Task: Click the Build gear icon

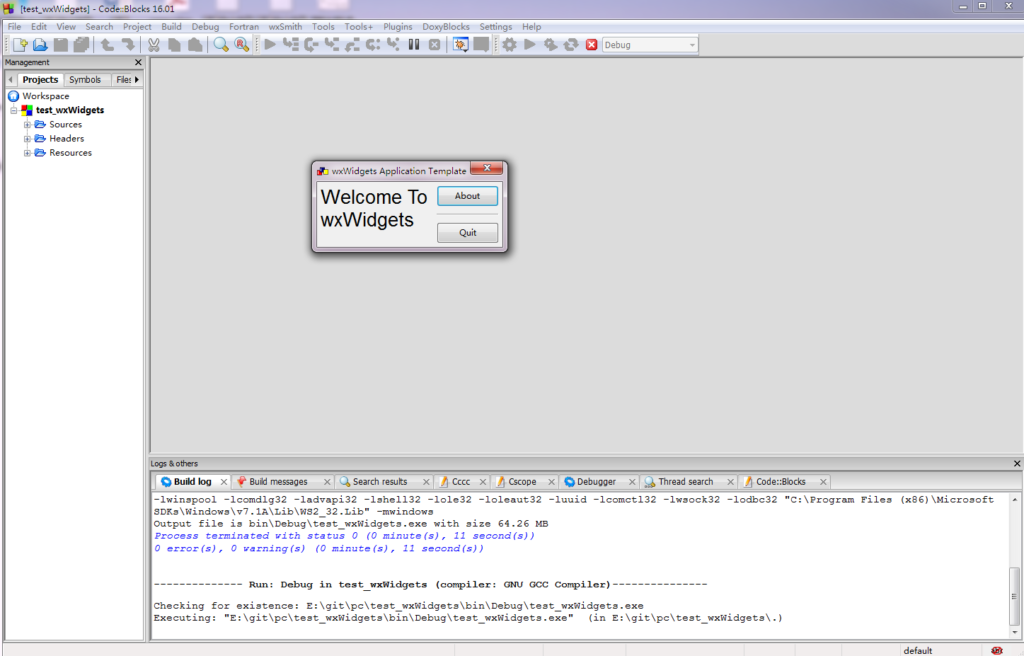Action: pos(509,44)
